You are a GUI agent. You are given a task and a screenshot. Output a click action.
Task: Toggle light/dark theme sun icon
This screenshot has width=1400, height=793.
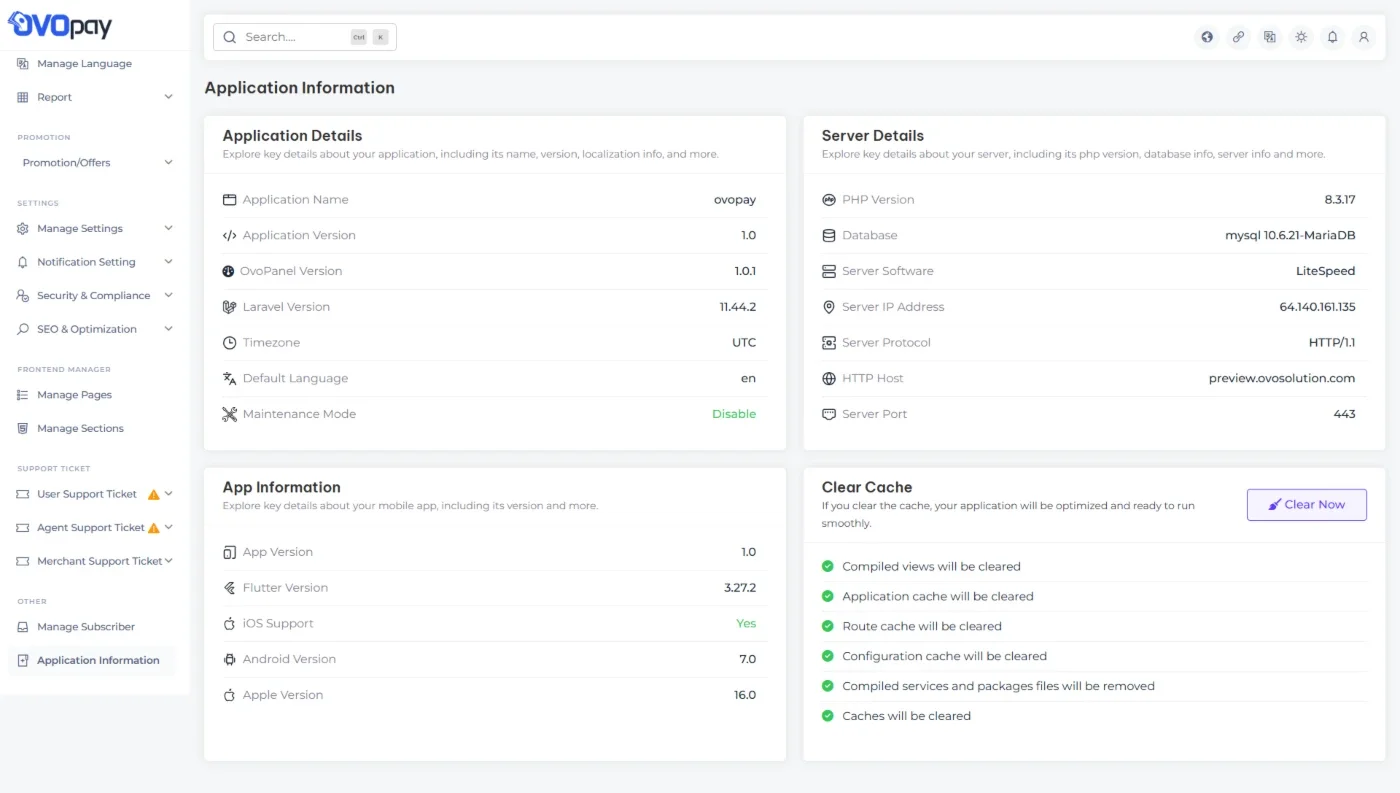click(1300, 37)
